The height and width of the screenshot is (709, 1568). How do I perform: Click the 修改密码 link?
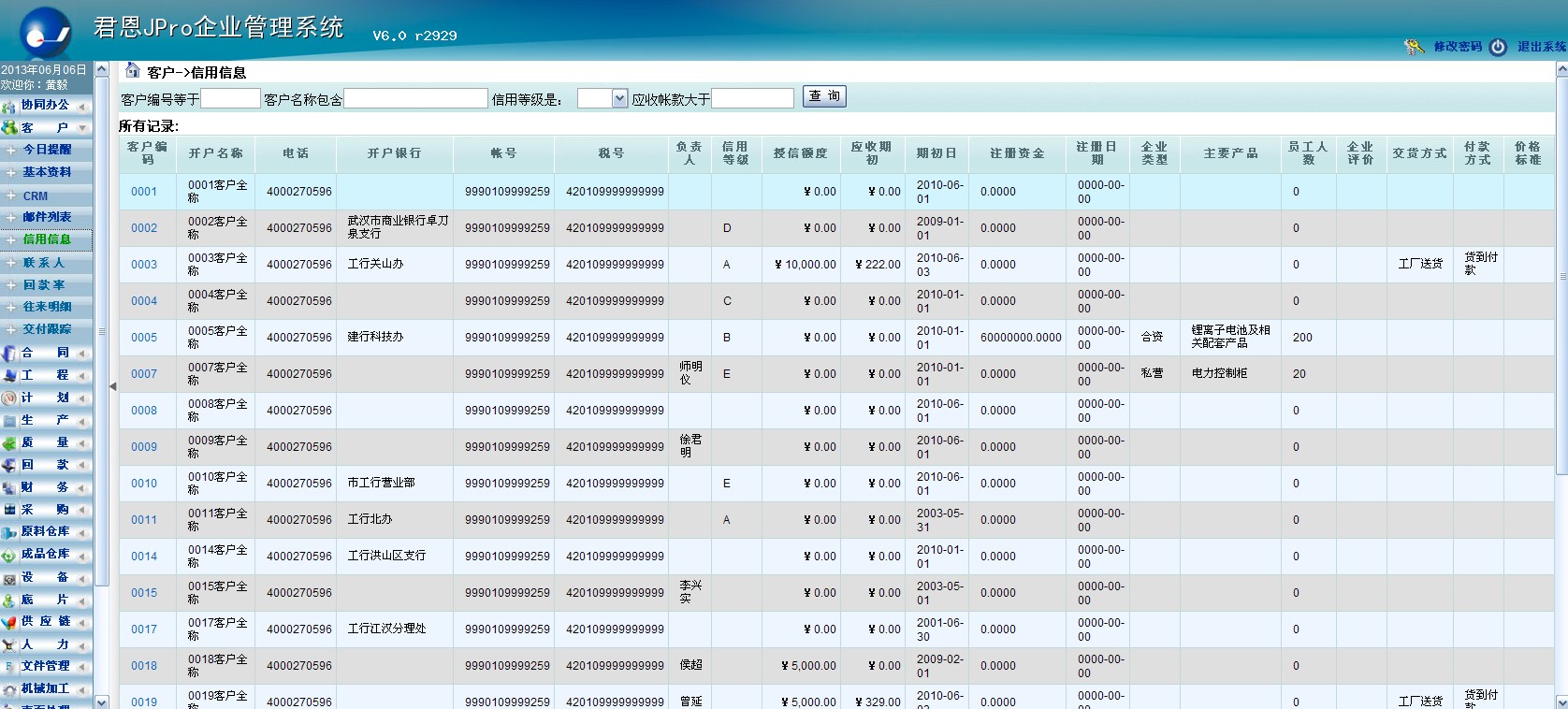click(1458, 47)
